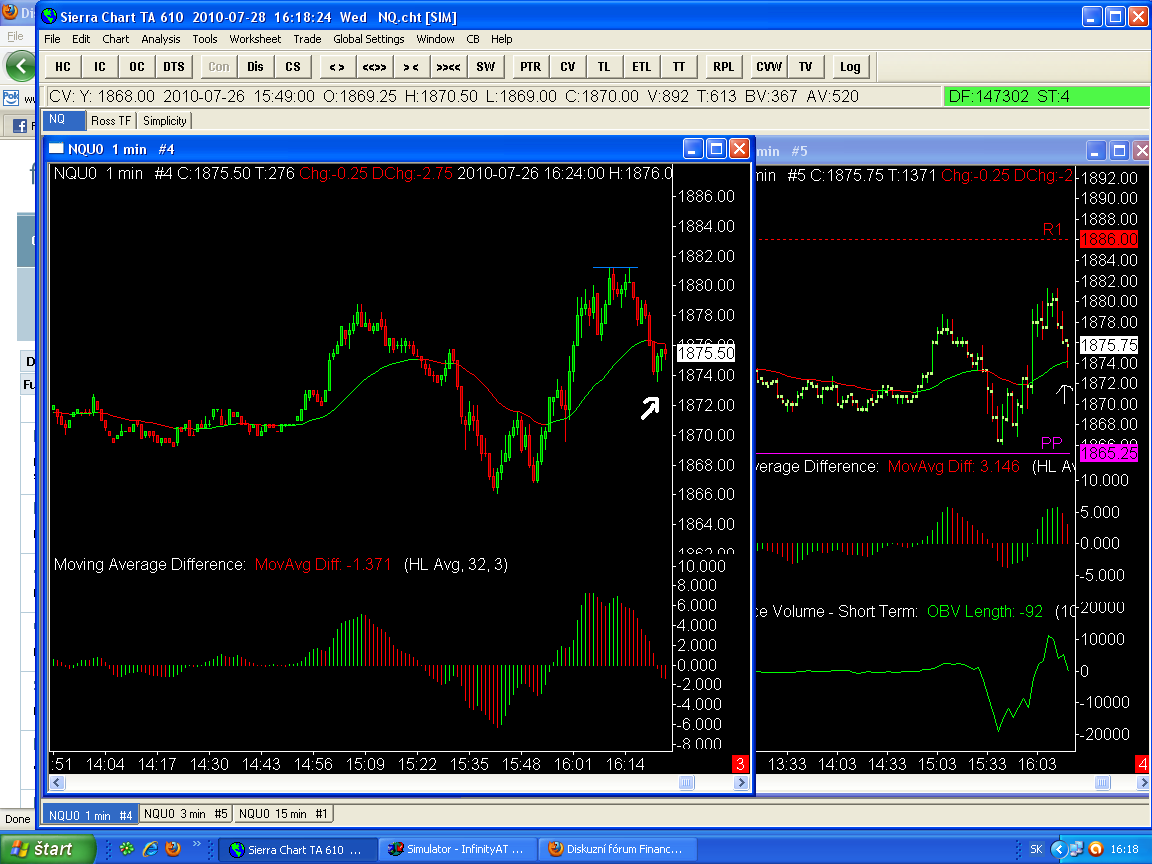The image size is (1152, 864).
Task: Open the Edit menu
Action: 81,39
